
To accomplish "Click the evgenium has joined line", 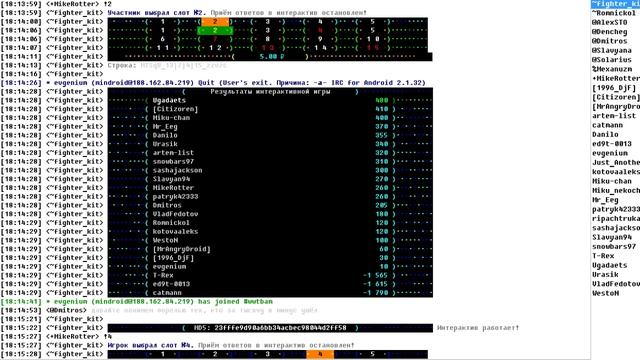I will [x=137, y=302].
